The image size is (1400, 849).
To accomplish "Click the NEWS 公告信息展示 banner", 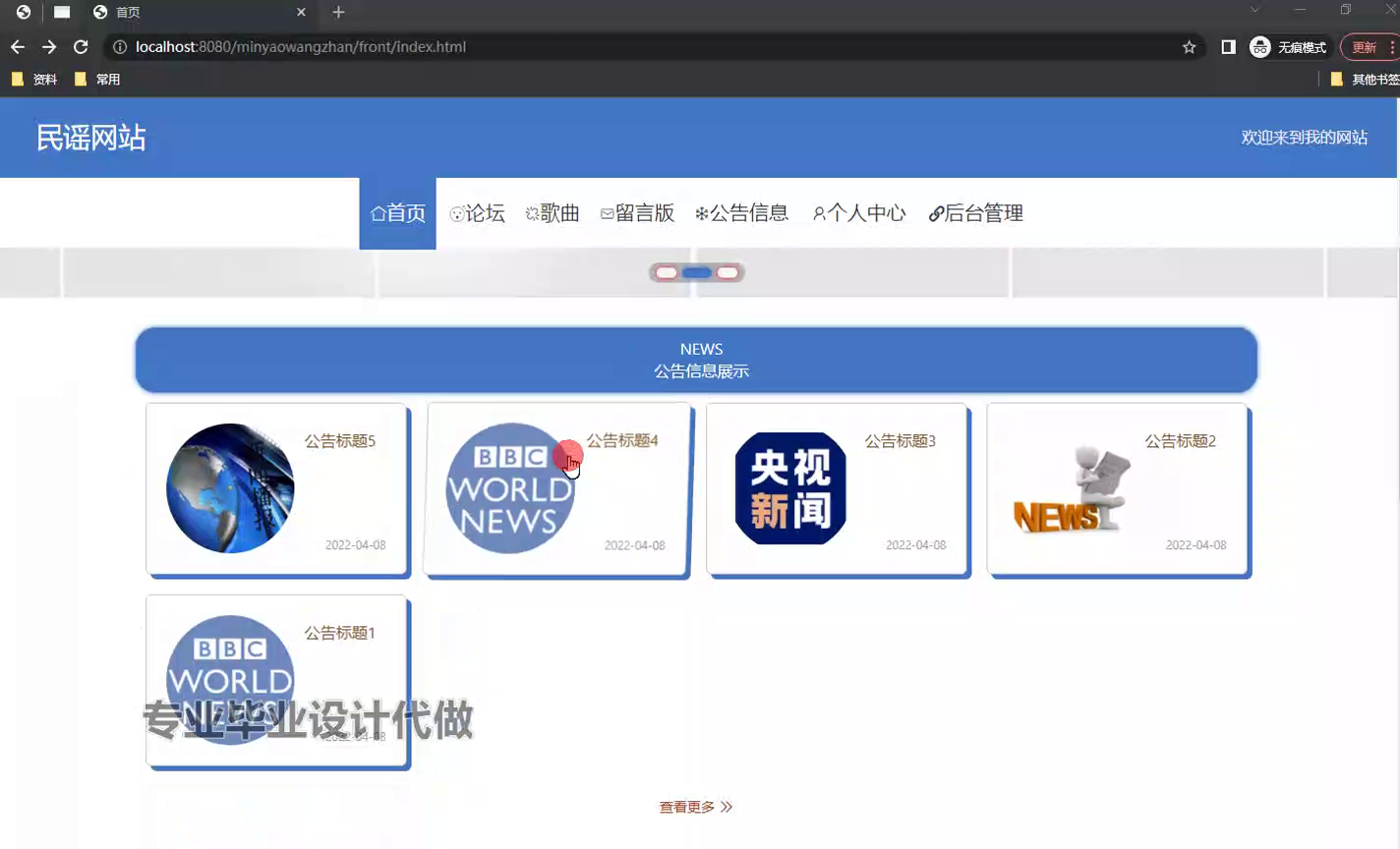I will 696,360.
